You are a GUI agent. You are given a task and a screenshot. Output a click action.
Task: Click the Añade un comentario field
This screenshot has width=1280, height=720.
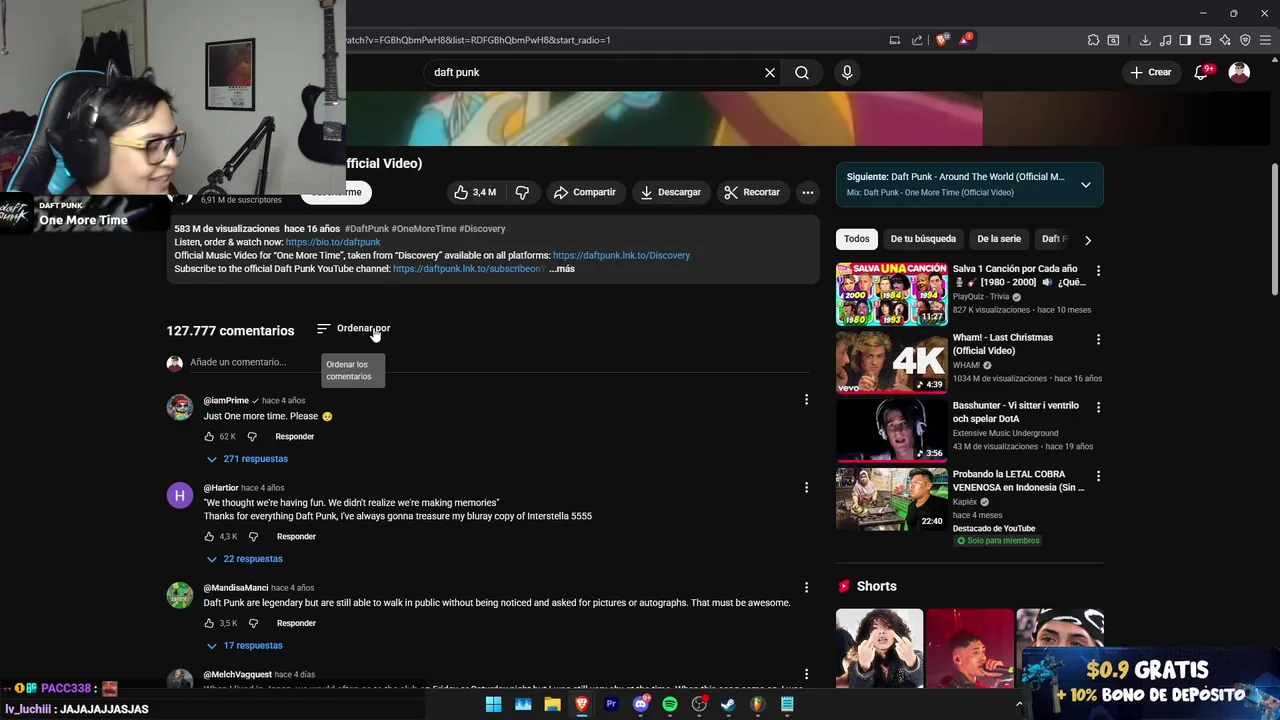499,362
